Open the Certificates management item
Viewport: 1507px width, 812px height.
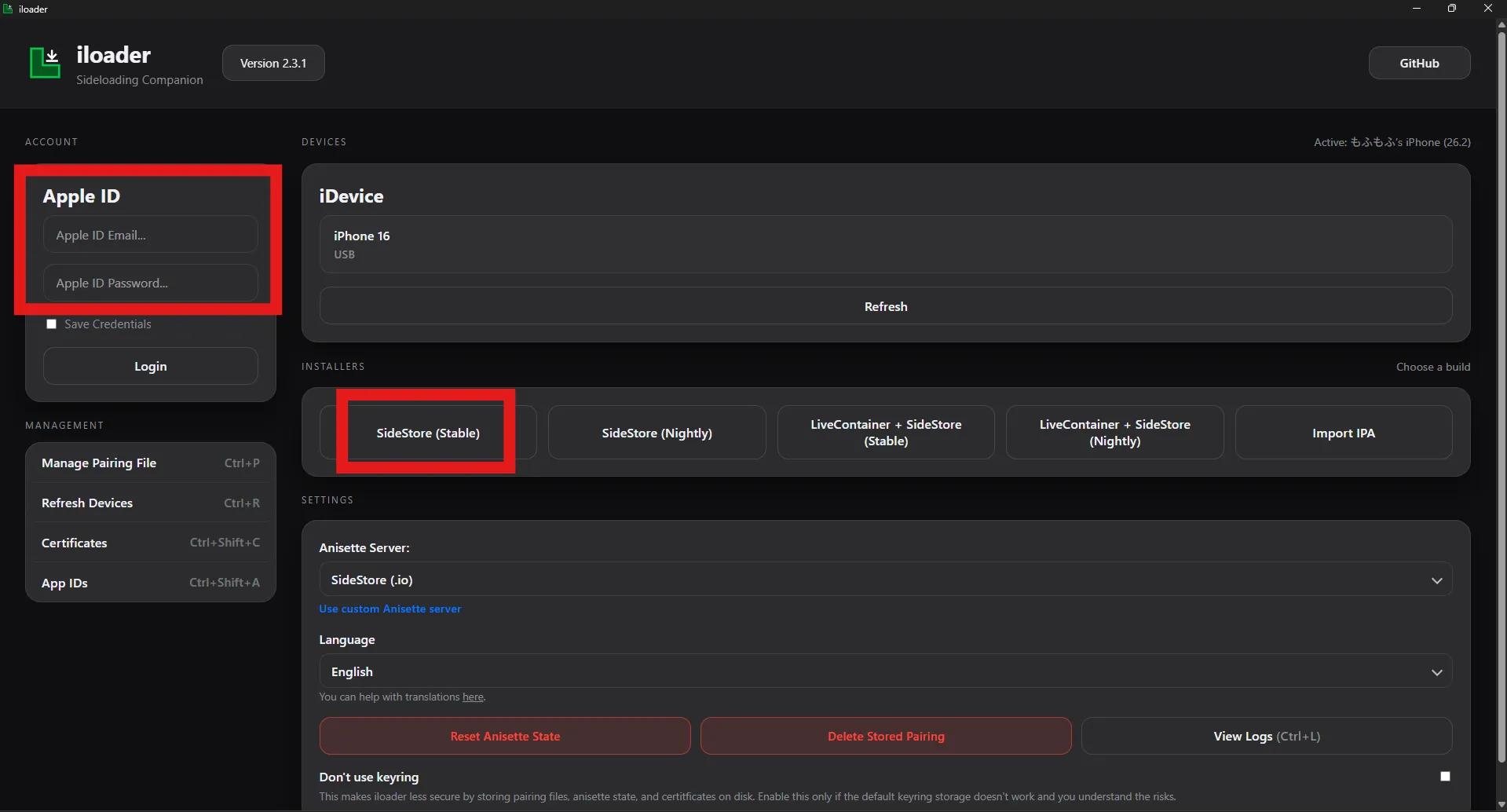(151, 543)
